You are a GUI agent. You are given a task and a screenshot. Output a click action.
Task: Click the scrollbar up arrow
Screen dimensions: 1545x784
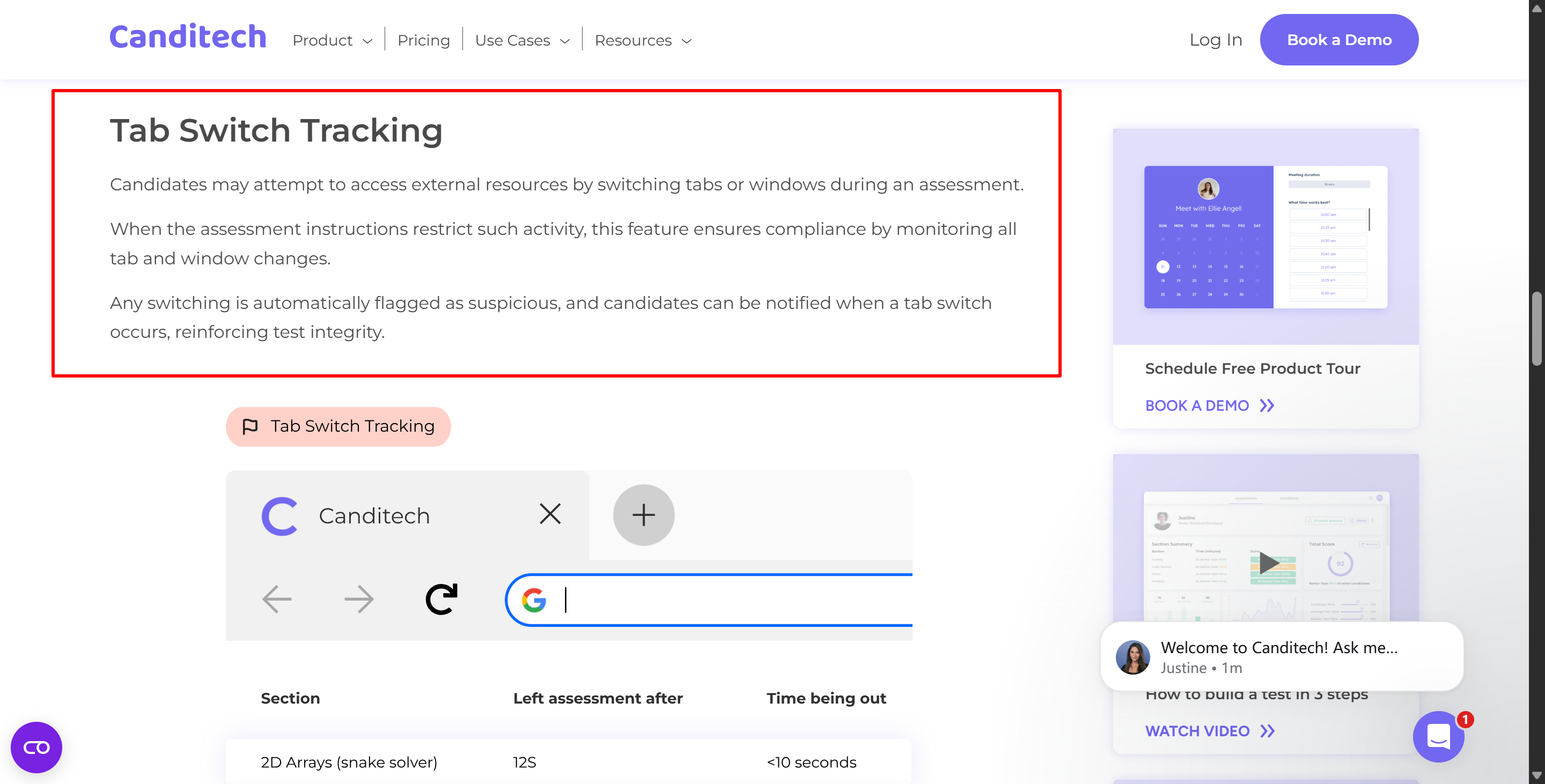coord(1536,9)
